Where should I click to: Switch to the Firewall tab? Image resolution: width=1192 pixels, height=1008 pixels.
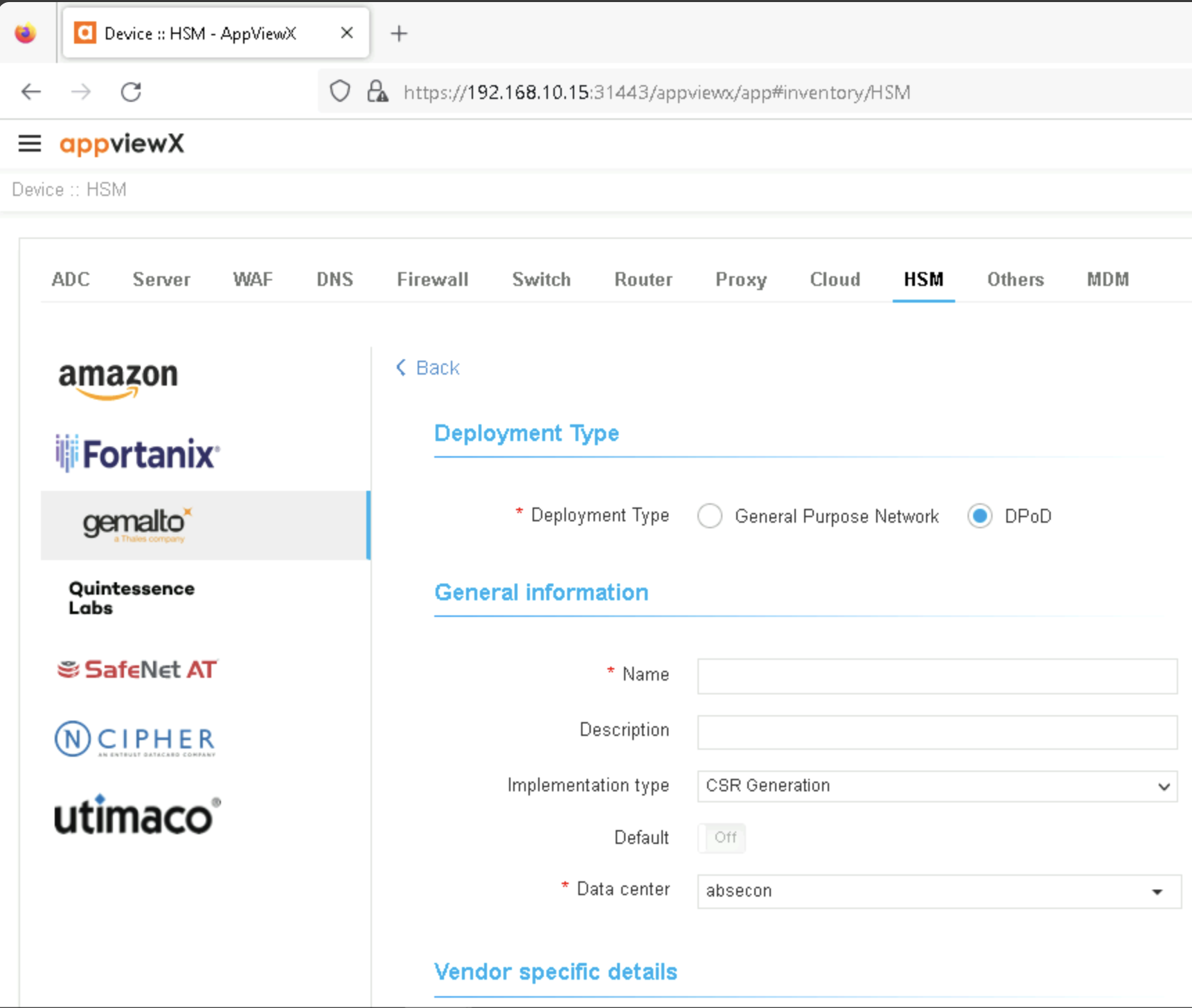pyautogui.click(x=432, y=280)
